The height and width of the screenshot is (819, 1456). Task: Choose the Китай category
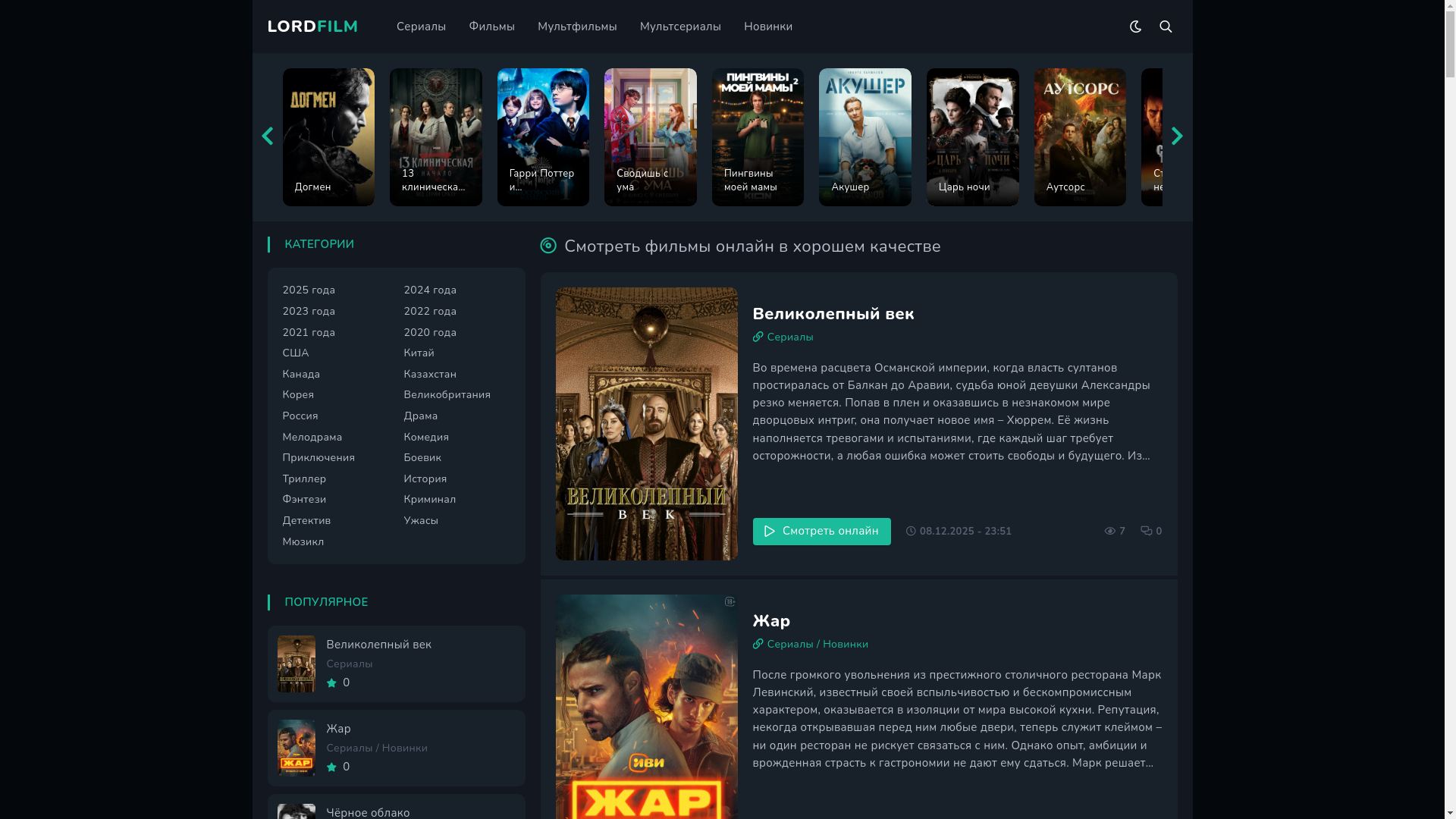coord(419,353)
